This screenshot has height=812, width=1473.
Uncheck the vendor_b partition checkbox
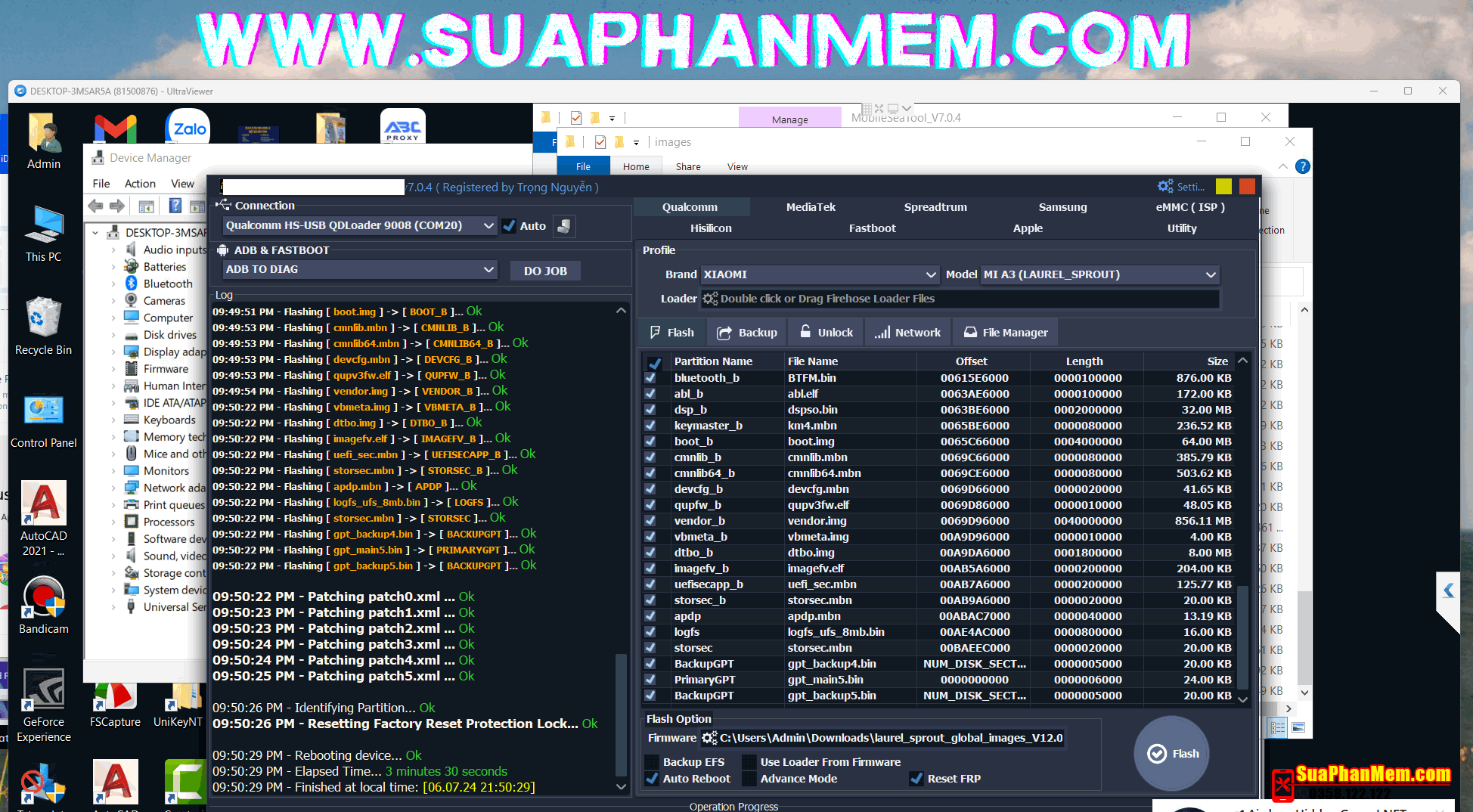pos(650,520)
